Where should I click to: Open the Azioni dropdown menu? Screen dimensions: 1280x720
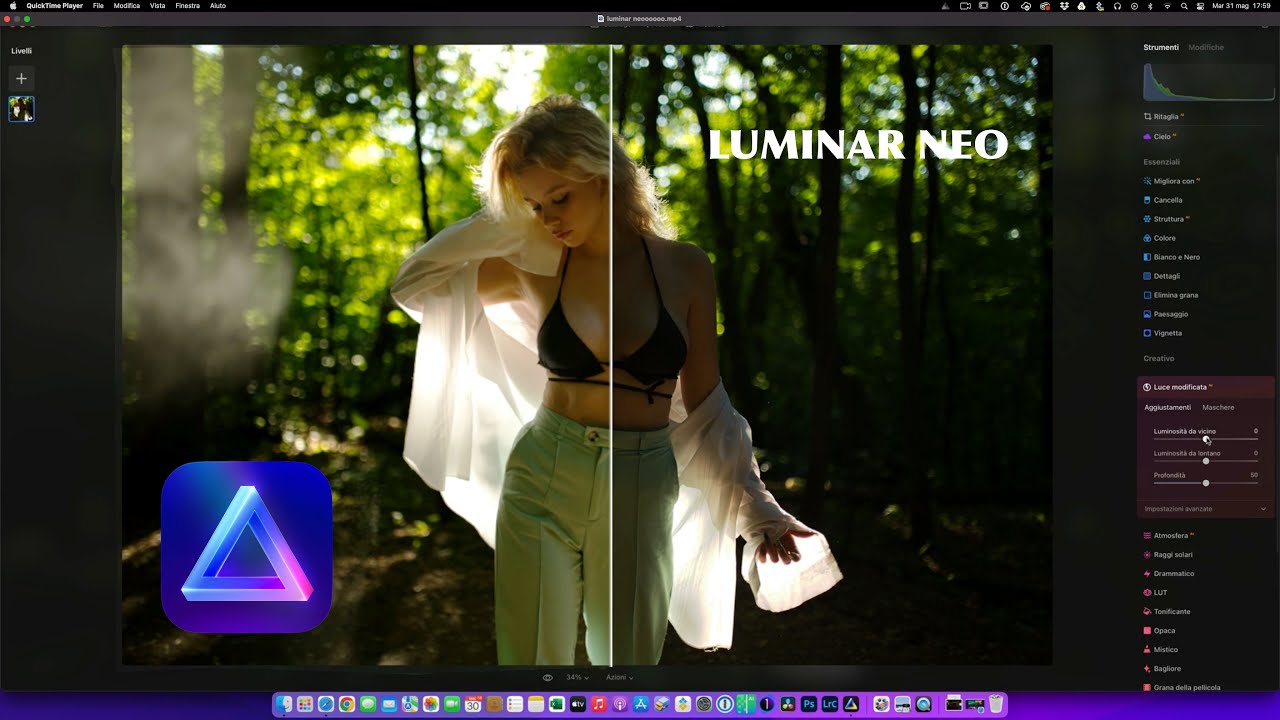tap(619, 678)
